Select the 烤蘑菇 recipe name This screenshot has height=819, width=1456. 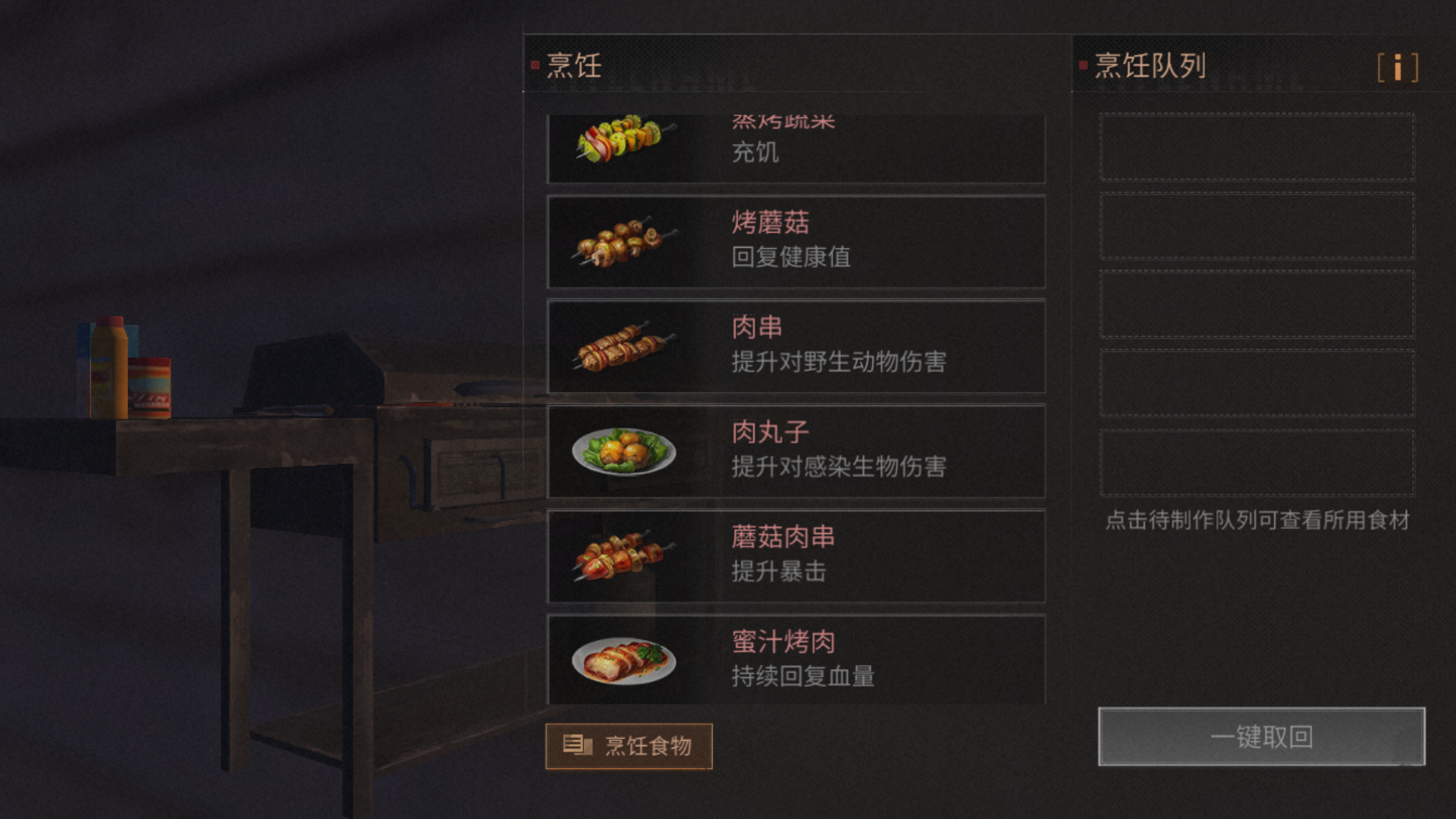tap(770, 222)
